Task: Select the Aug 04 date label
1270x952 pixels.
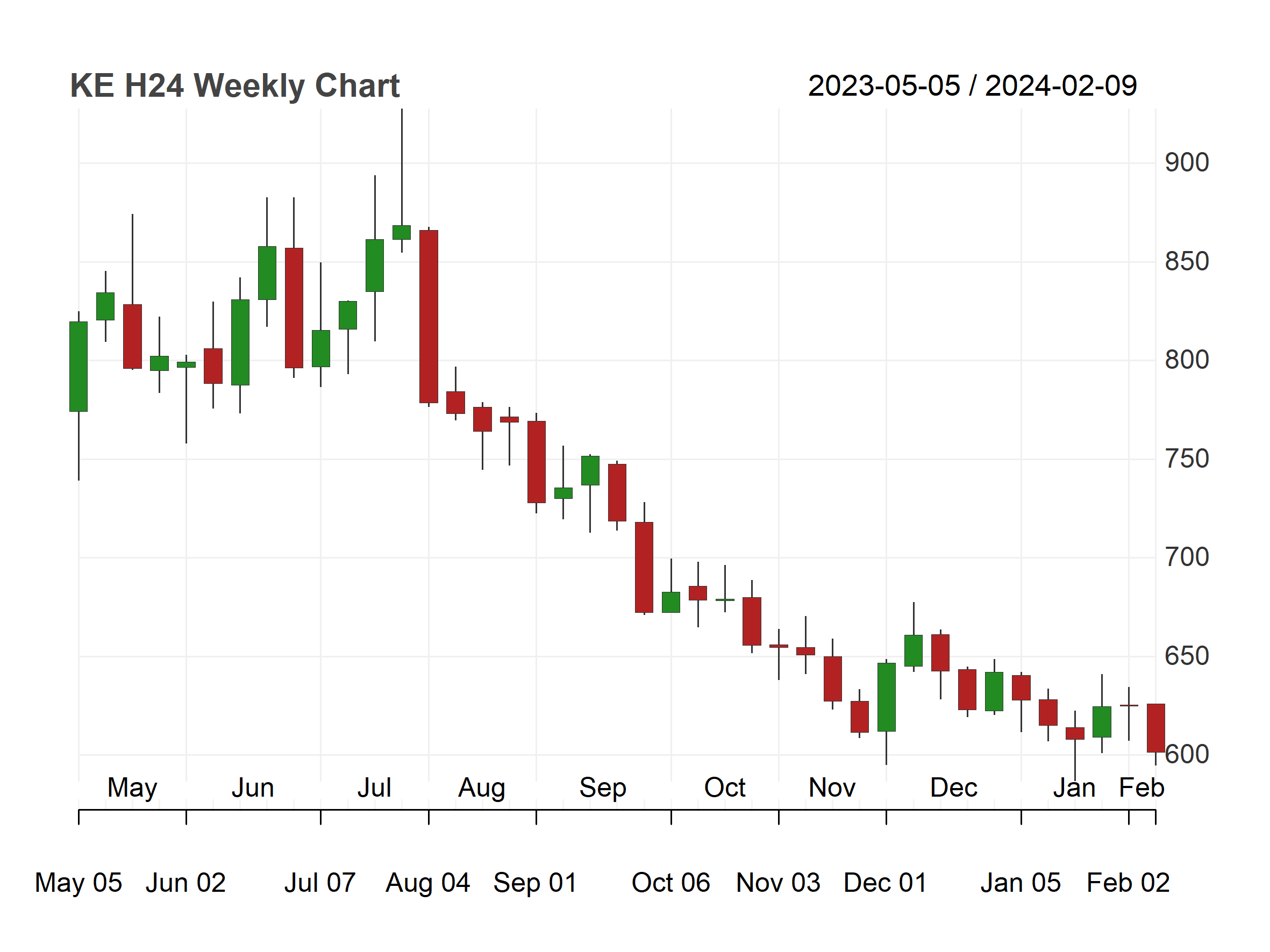Action: (x=428, y=883)
